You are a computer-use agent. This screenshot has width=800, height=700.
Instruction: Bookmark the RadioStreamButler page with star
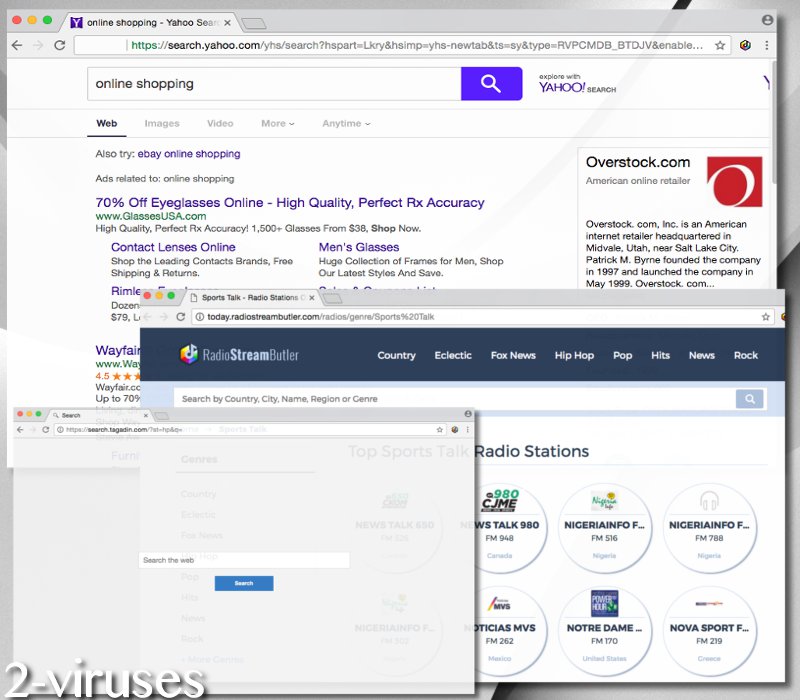[x=766, y=317]
